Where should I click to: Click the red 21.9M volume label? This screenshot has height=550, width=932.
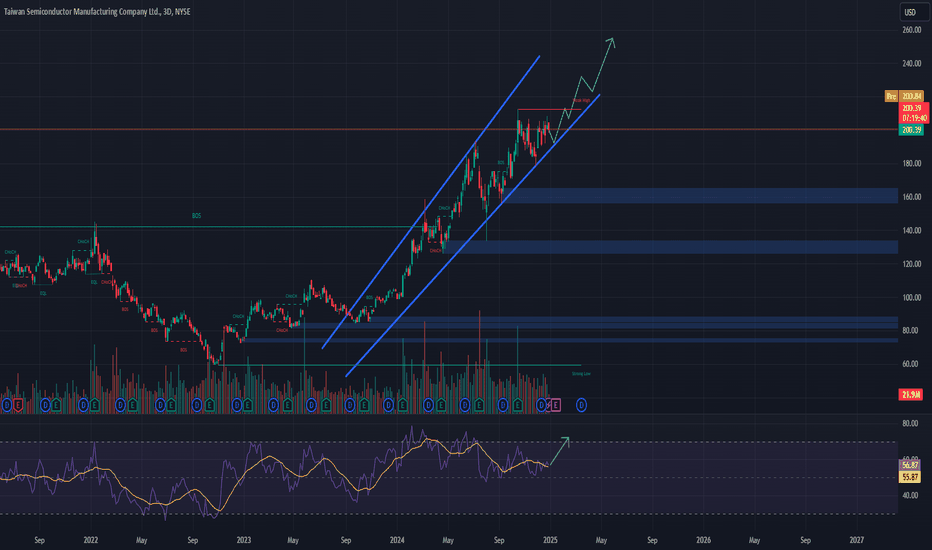(911, 394)
